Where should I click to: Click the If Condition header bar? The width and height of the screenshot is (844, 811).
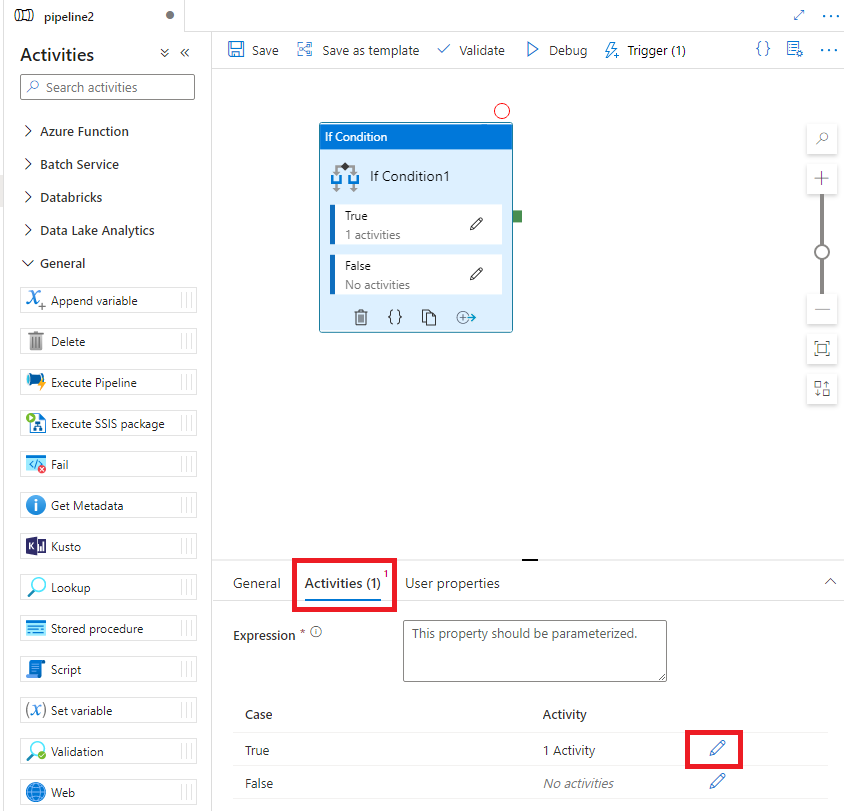click(416, 137)
